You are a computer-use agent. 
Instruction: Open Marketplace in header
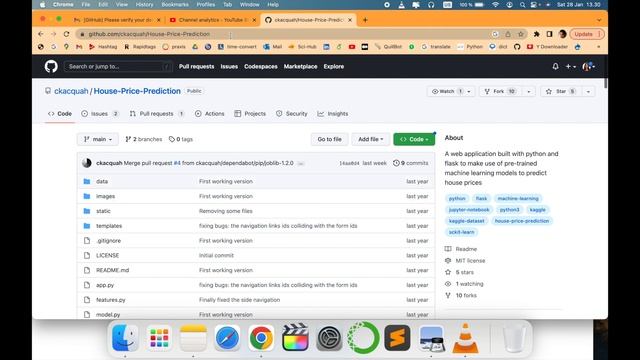click(300, 67)
